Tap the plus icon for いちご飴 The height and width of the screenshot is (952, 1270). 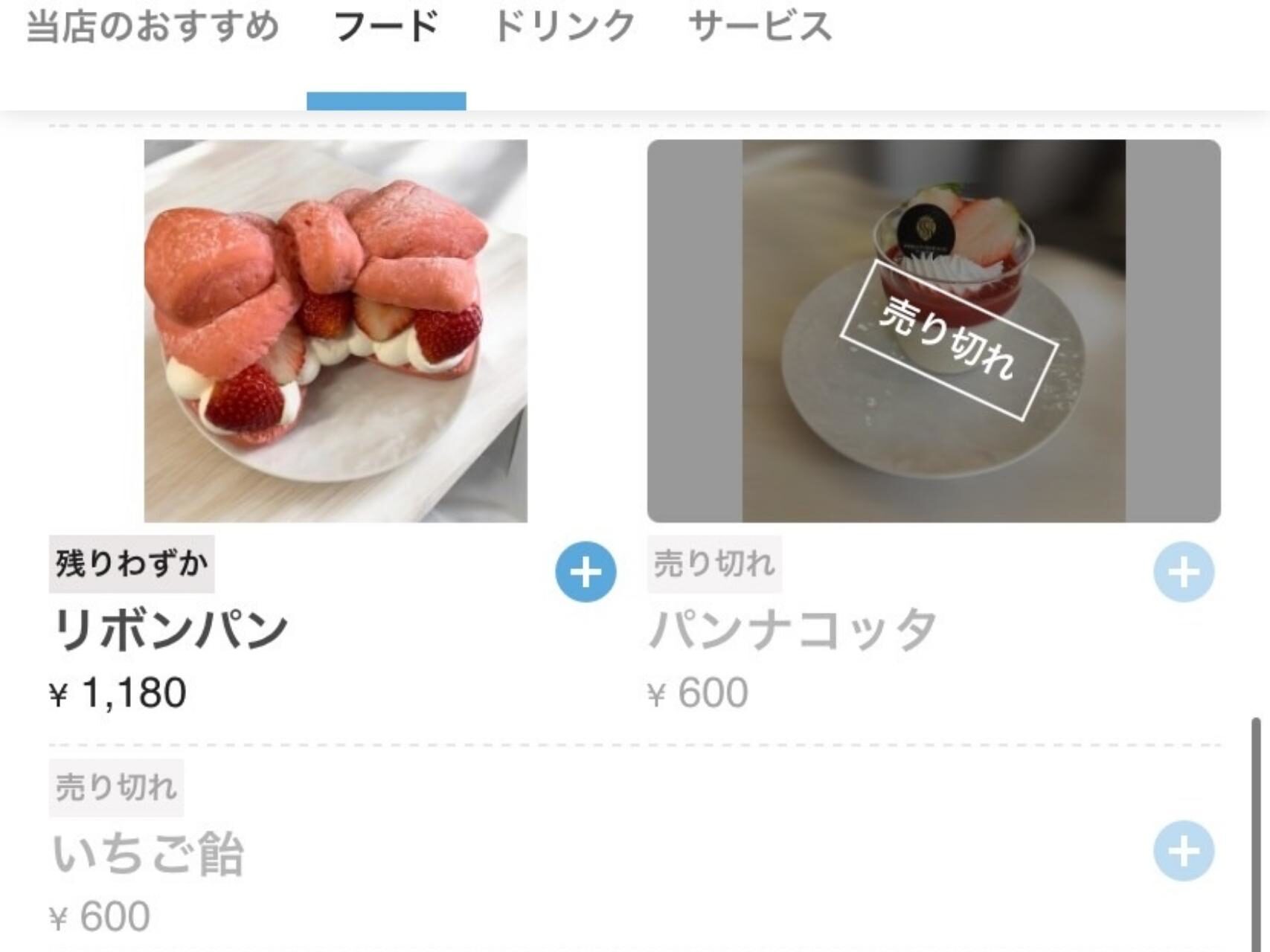coord(1184,851)
